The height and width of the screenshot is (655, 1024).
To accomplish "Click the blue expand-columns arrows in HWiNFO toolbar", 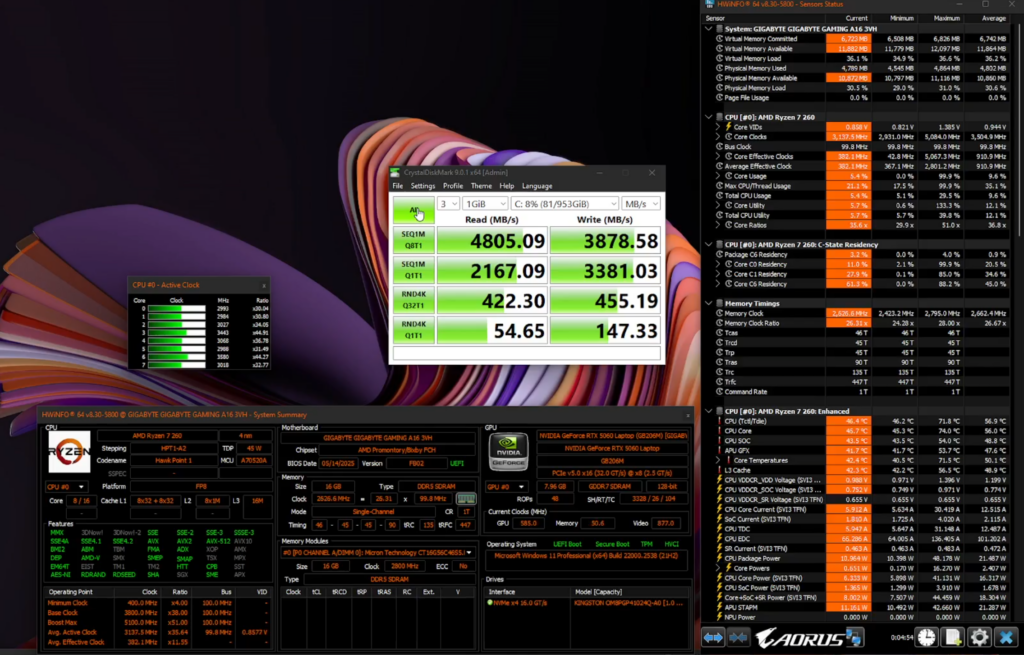I will pos(713,637).
